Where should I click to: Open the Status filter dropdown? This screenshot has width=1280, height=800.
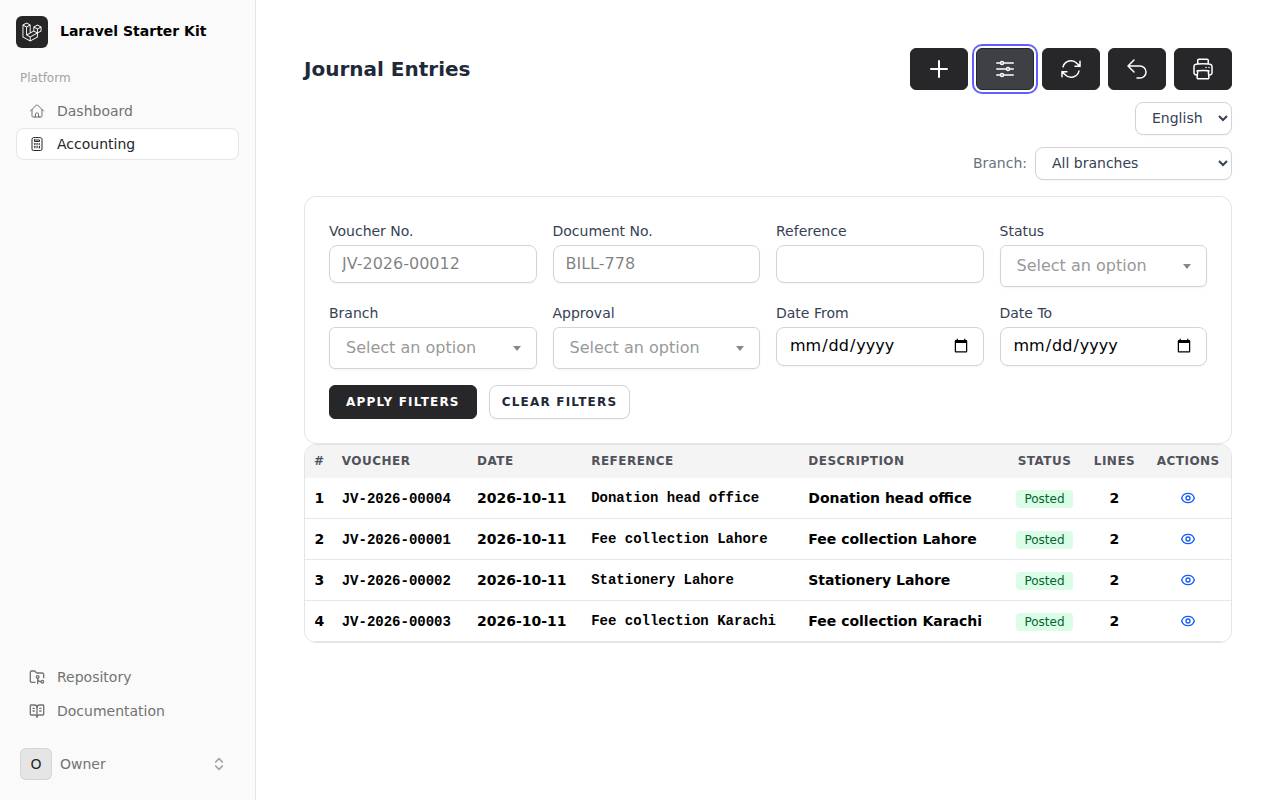[1103, 266]
